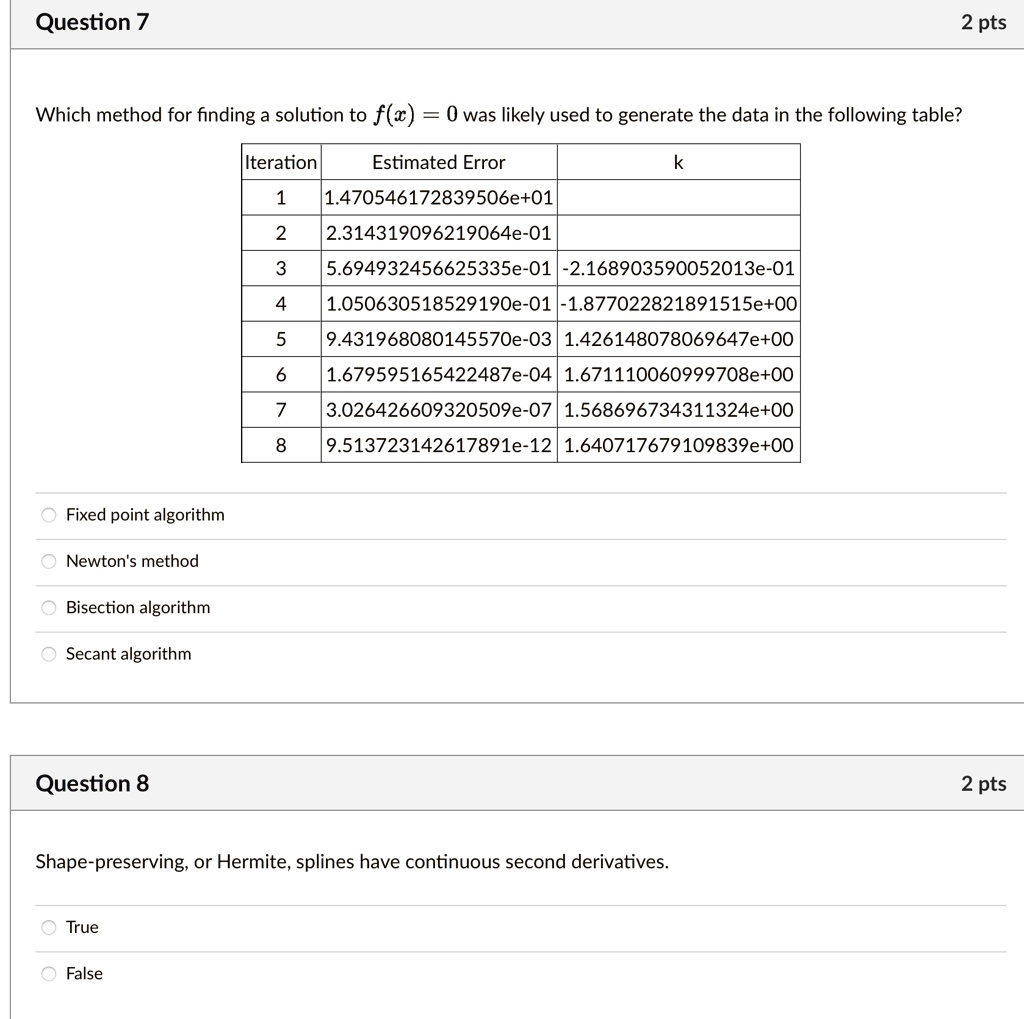Screen dimensions: 1024x1019
Task: Select Newton's method as the answer
Action: pos(48,561)
